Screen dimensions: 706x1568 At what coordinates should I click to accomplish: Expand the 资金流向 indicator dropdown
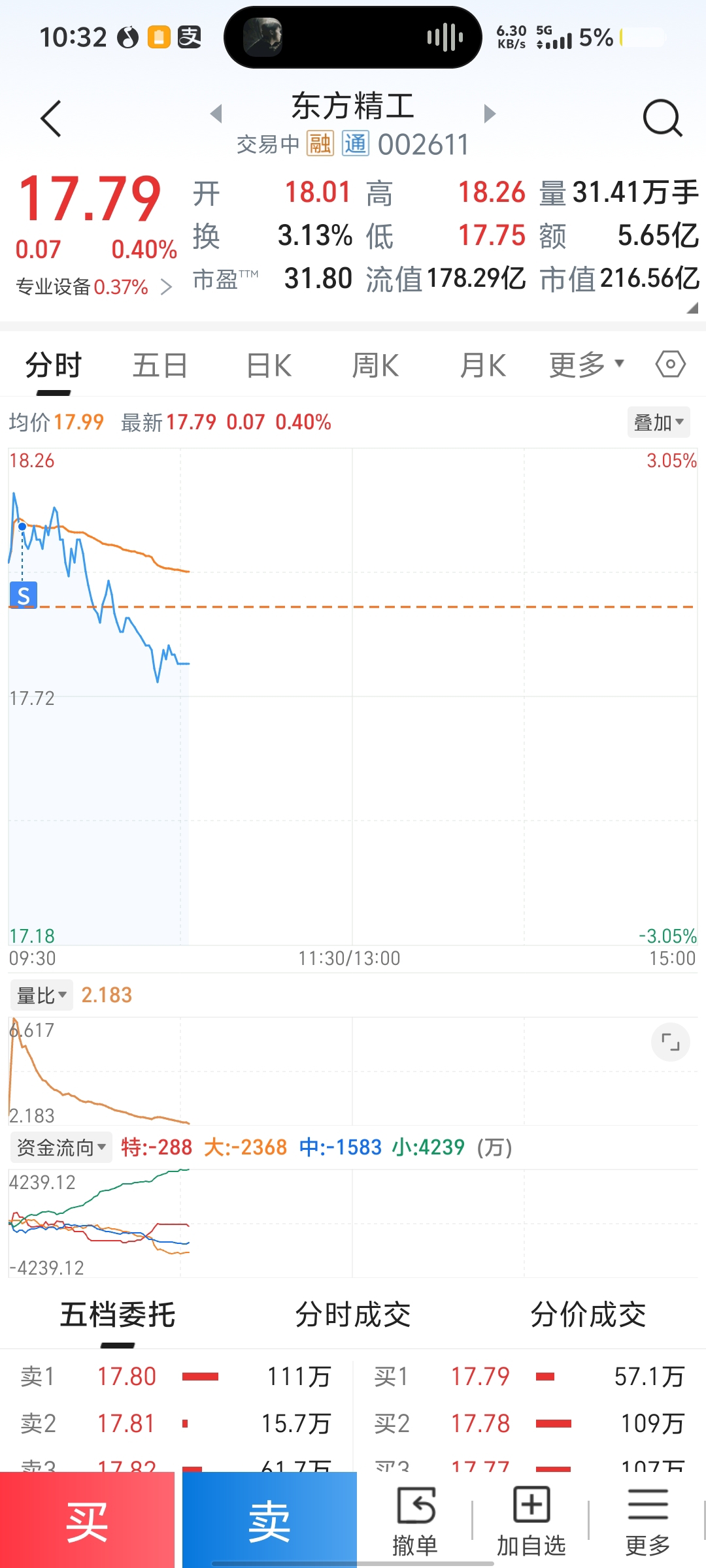click(61, 1147)
